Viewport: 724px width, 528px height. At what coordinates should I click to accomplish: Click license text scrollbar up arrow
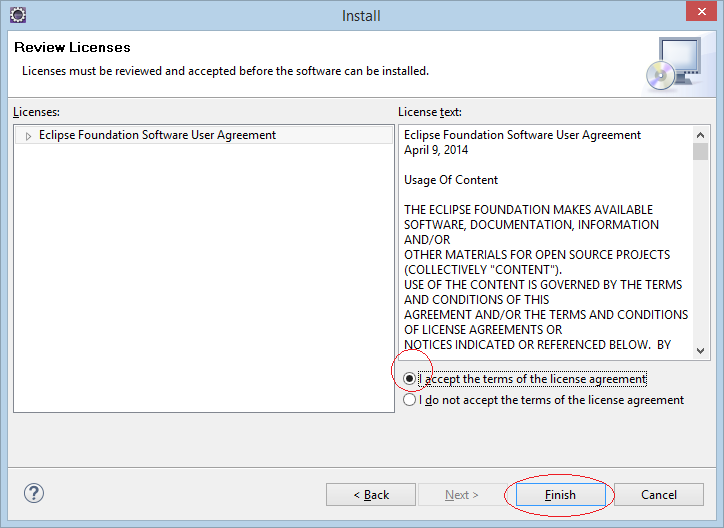tap(700, 135)
